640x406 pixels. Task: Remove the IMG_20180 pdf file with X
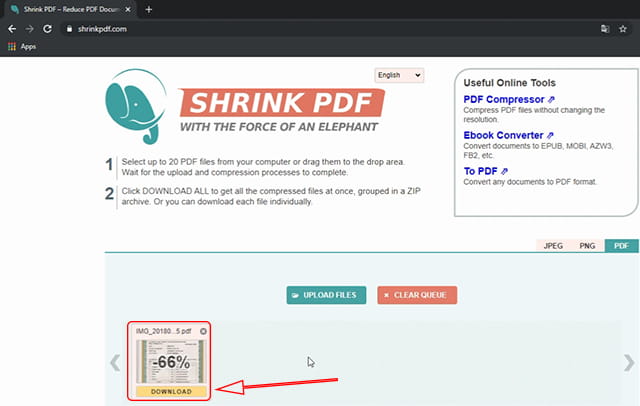coord(203,331)
